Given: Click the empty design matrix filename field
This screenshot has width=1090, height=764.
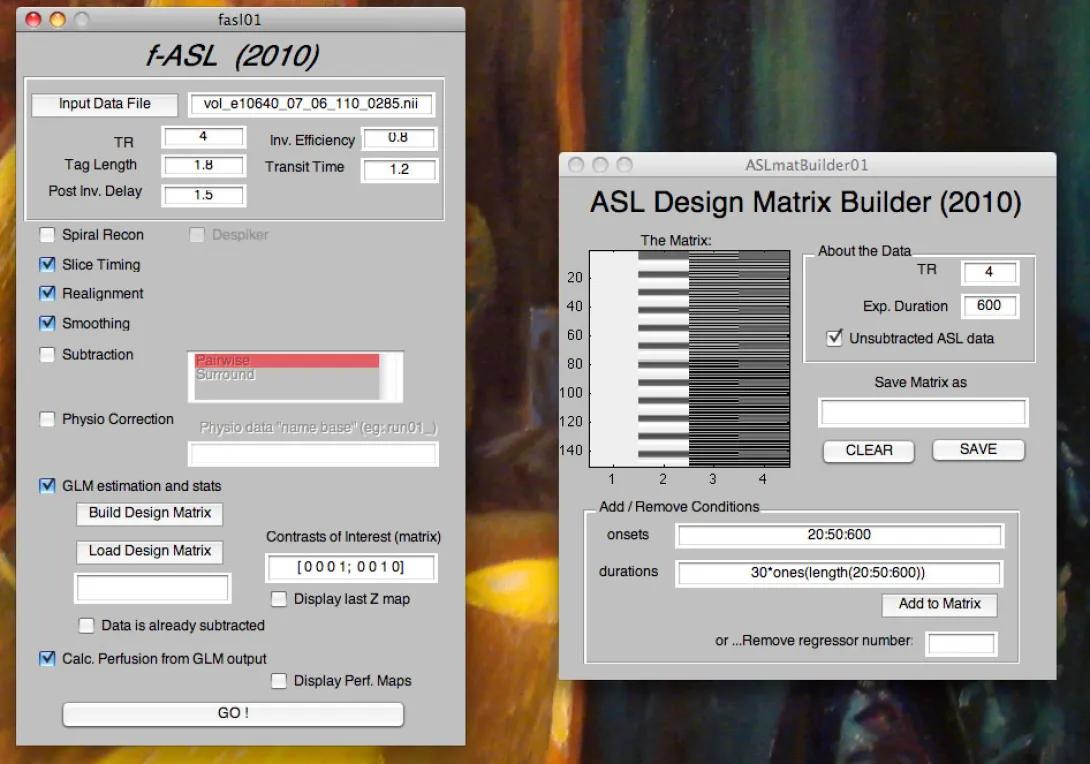Looking at the screenshot, I should pyautogui.click(x=152, y=588).
